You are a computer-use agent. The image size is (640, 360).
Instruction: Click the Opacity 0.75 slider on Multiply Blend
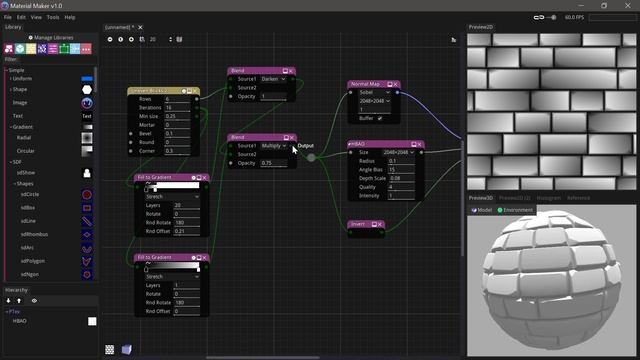[273, 163]
